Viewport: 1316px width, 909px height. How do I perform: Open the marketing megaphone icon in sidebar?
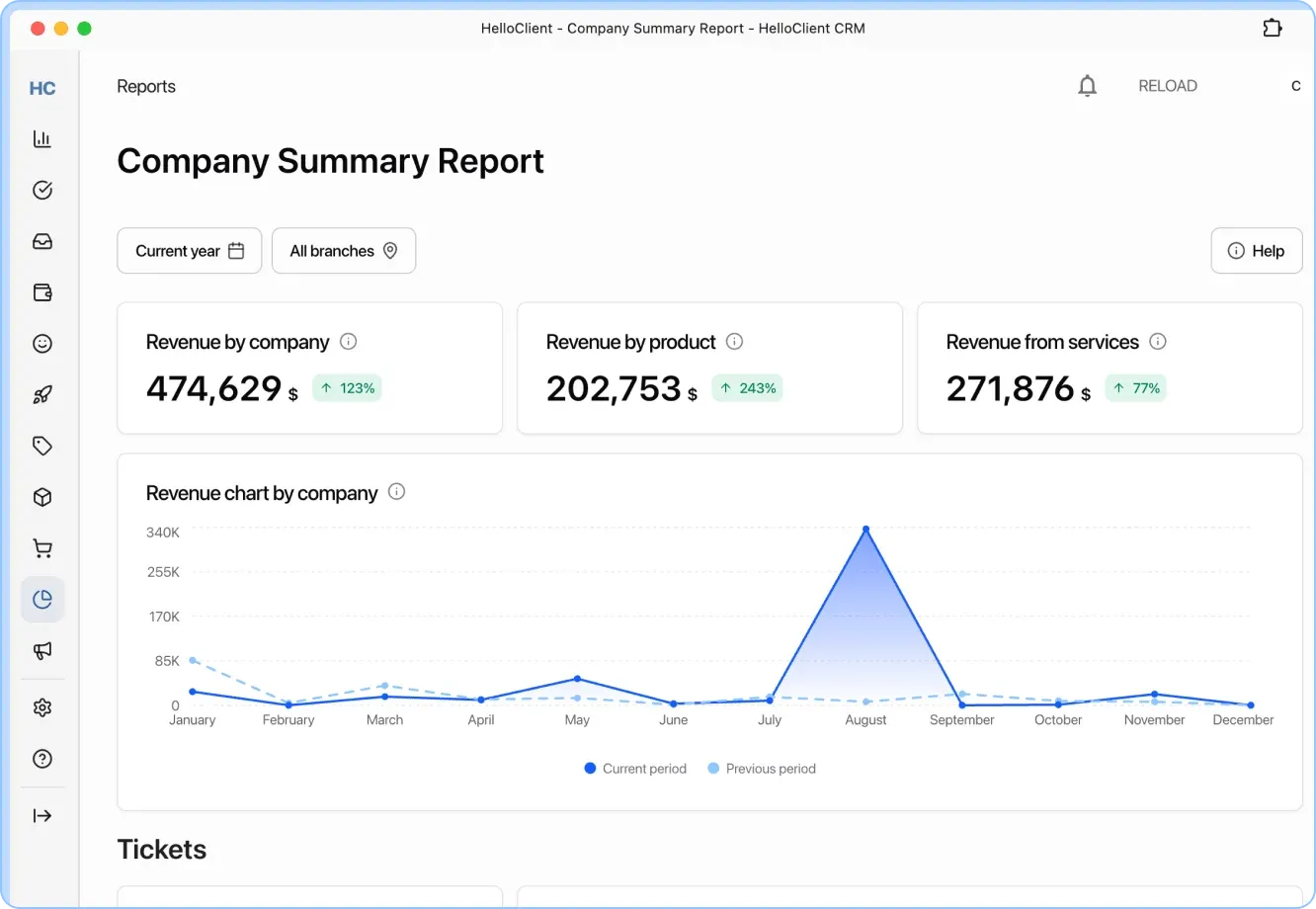point(42,651)
